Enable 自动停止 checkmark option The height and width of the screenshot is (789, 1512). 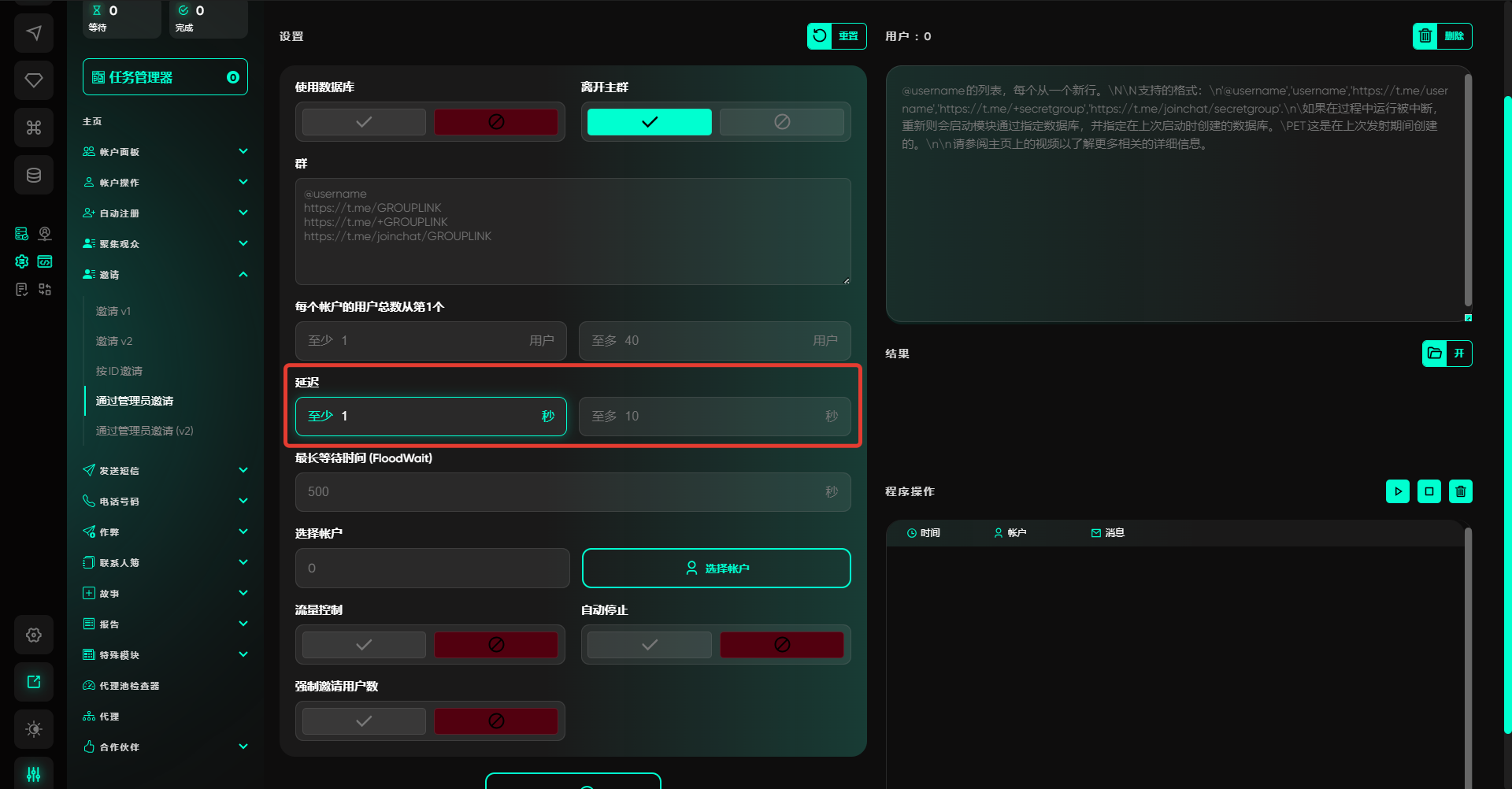[649, 645]
